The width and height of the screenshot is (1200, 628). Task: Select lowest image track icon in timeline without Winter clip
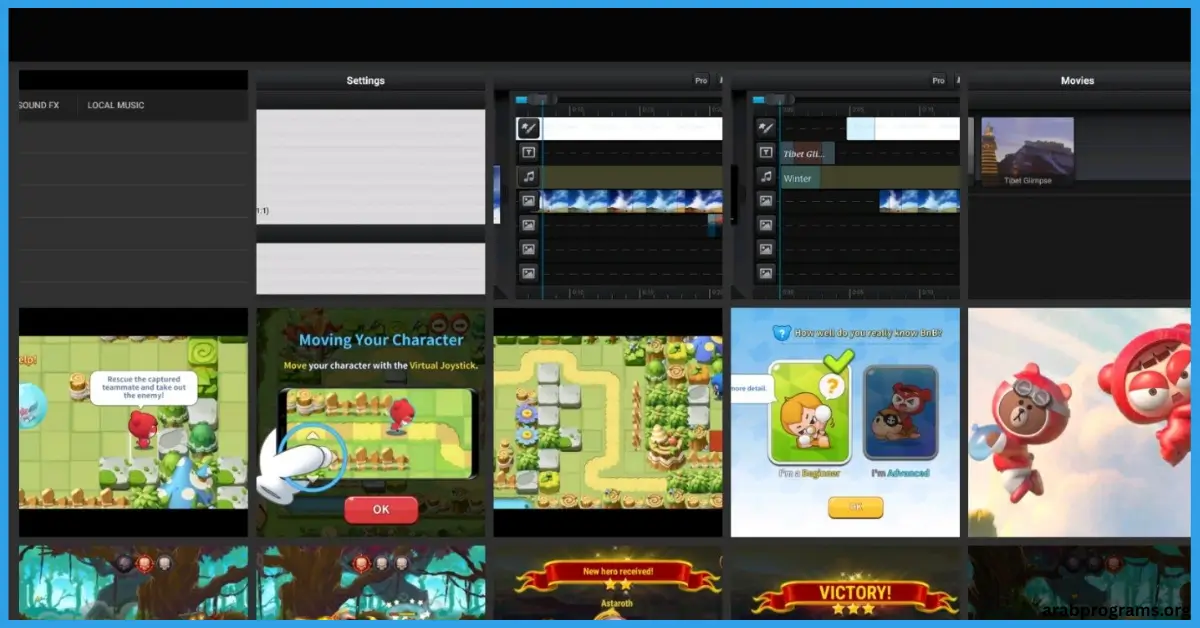[x=528, y=273]
